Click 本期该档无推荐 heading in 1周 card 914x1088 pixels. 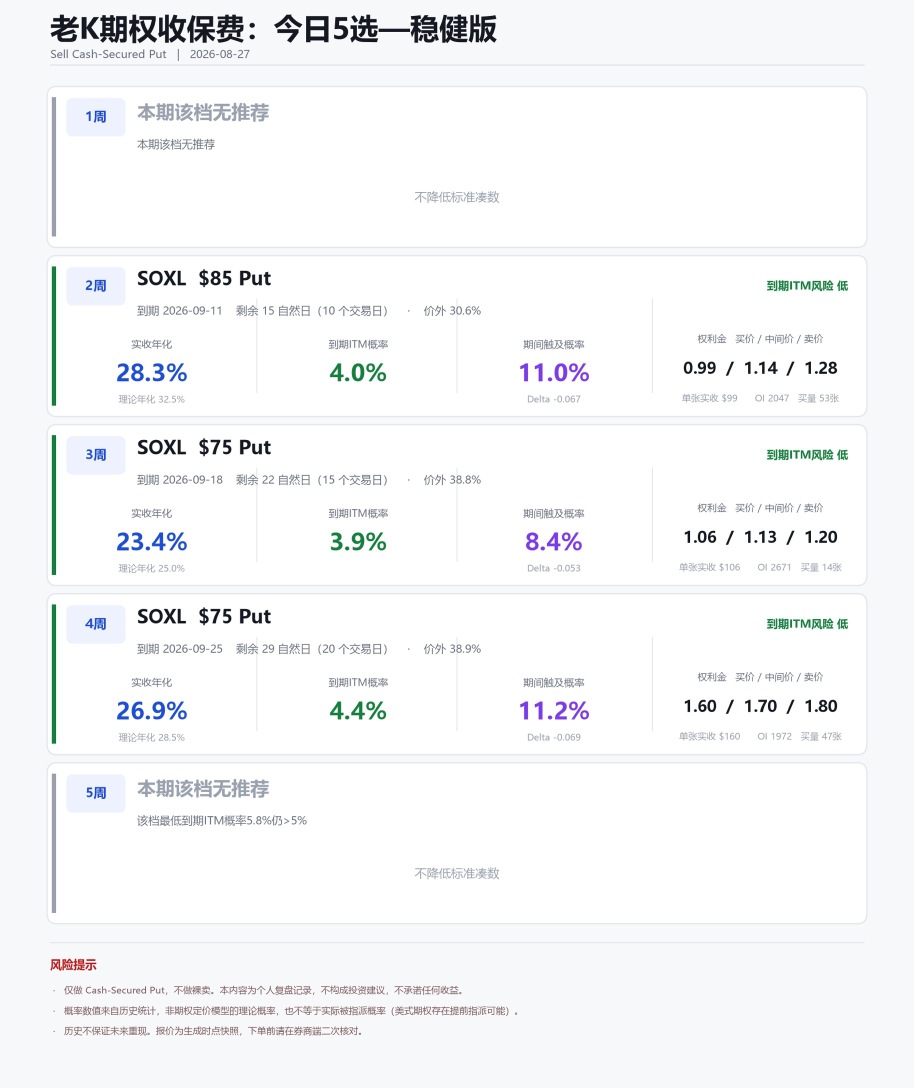[x=203, y=112]
